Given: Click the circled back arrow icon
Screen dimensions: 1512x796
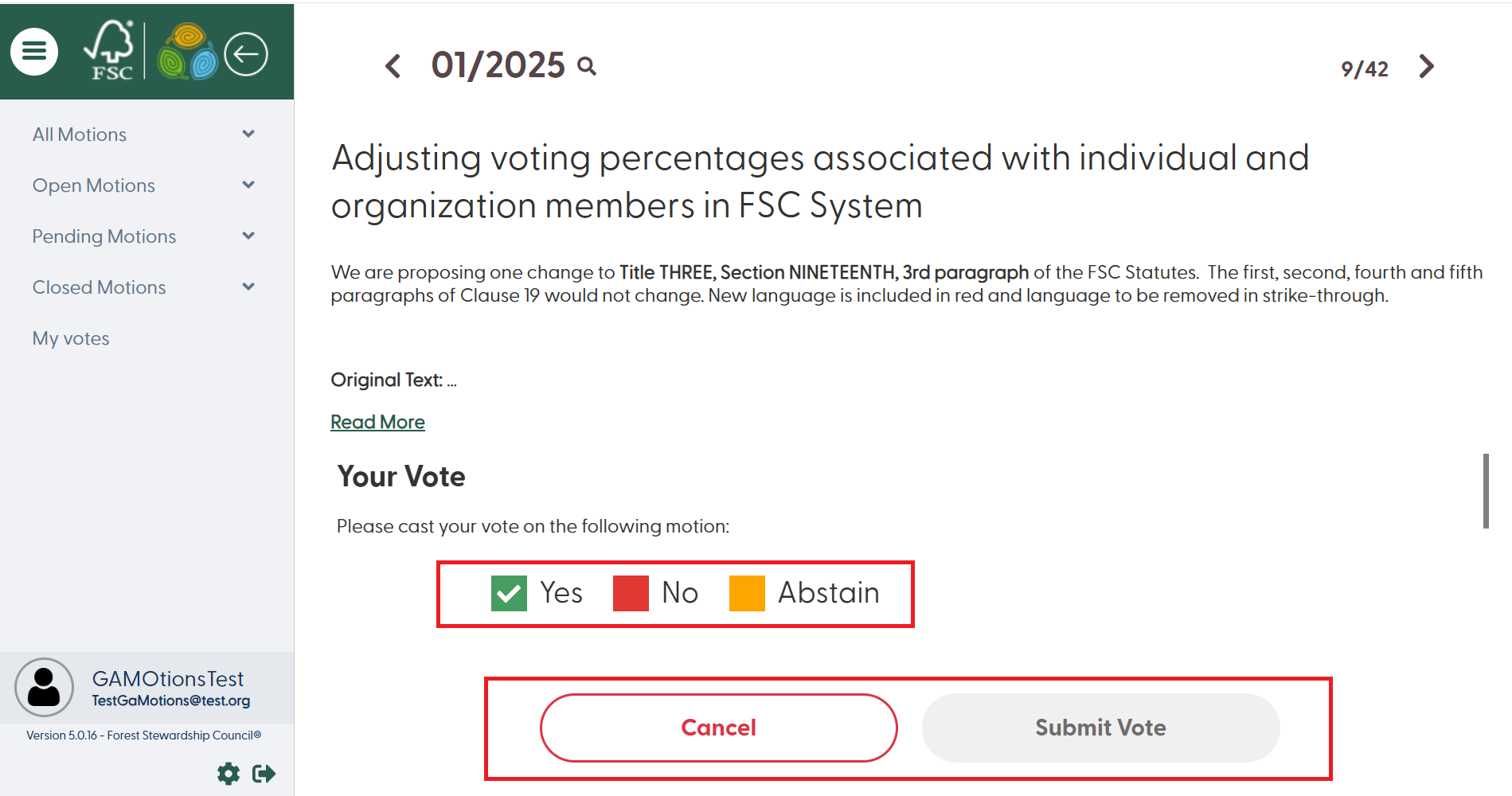Looking at the screenshot, I should (x=246, y=54).
